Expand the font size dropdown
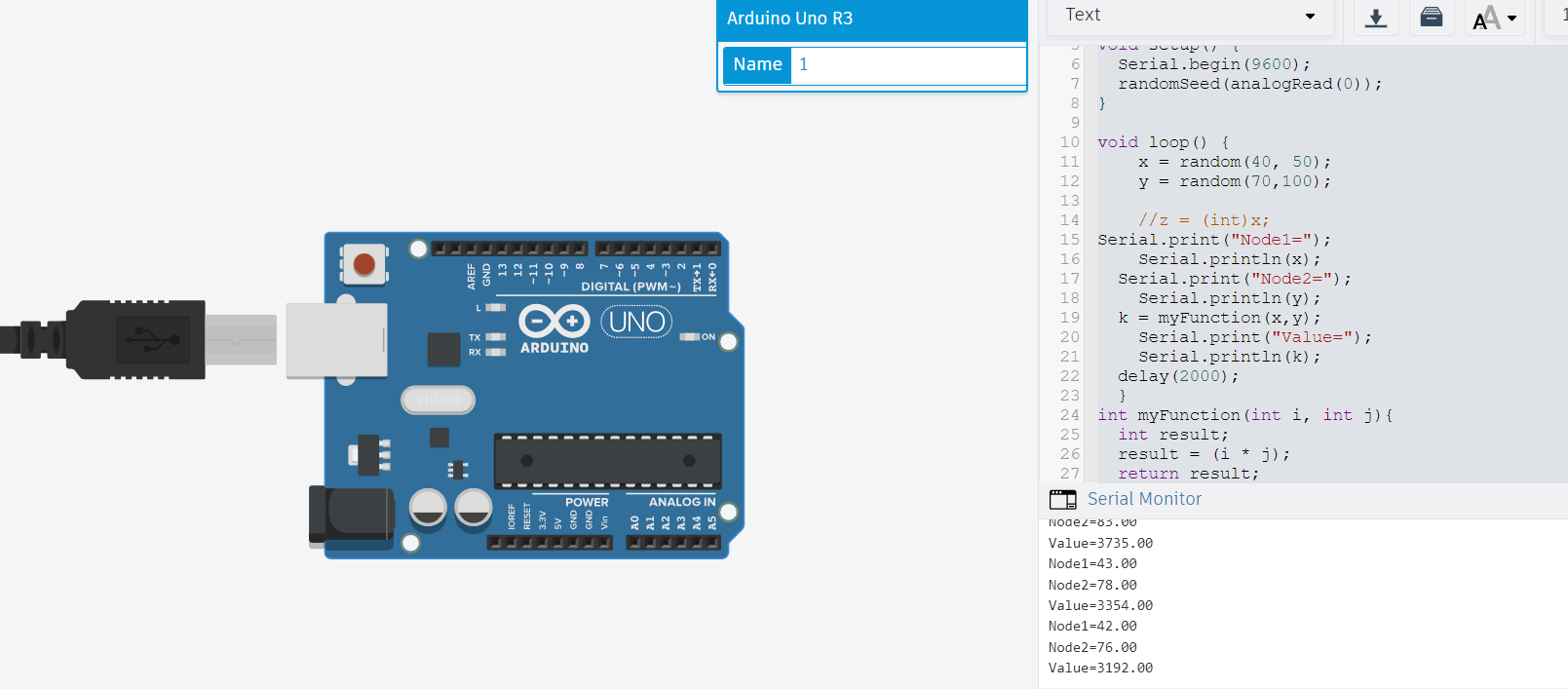 [x=1495, y=18]
